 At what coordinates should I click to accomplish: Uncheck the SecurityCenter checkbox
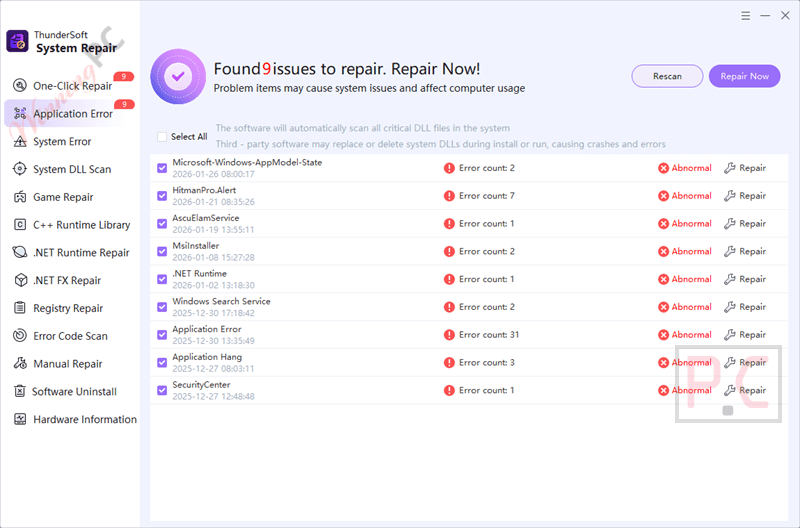click(162, 390)
